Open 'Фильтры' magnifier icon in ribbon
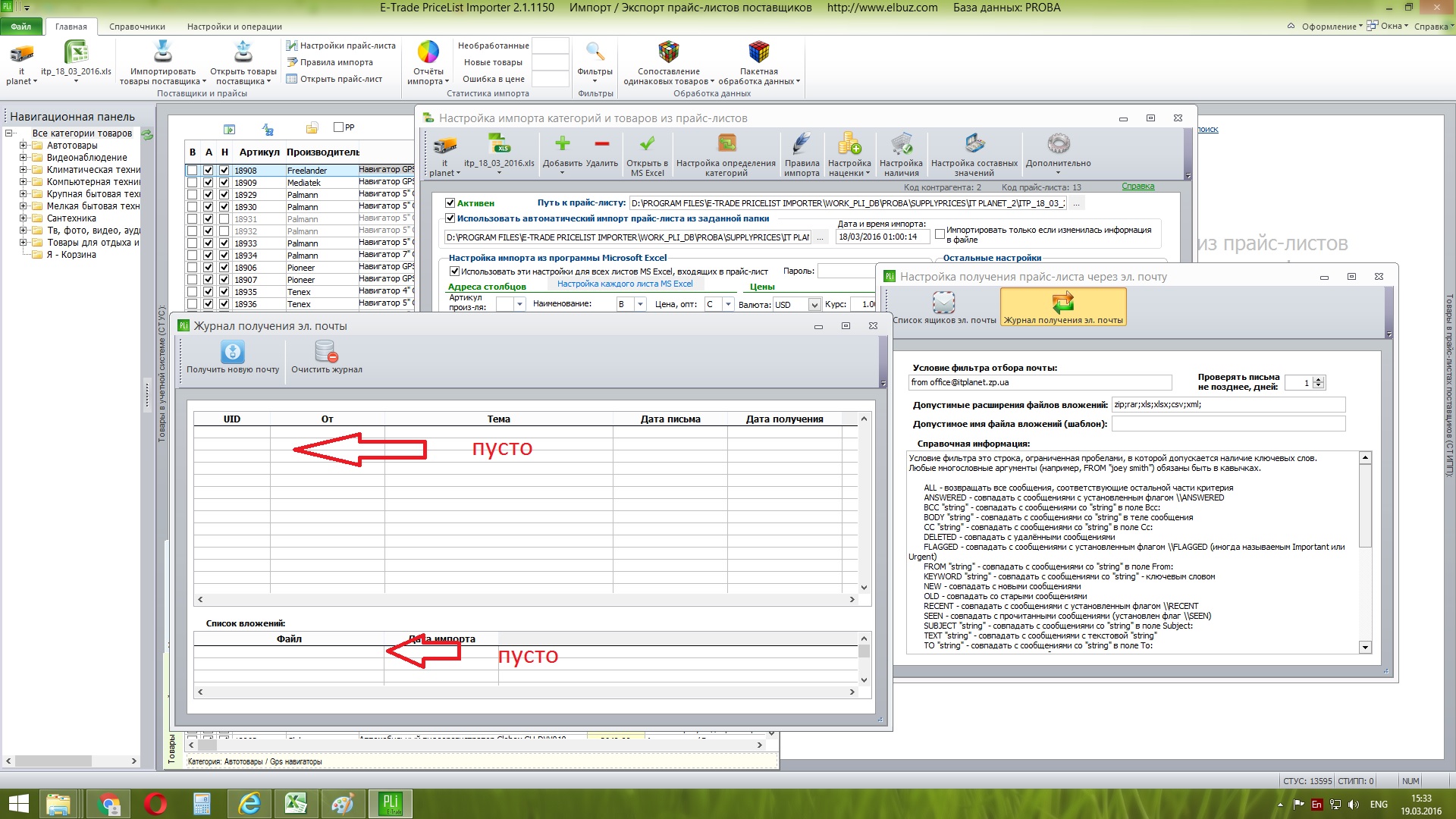The width and height of the screenshot is (1456, 819). (595, 52)
